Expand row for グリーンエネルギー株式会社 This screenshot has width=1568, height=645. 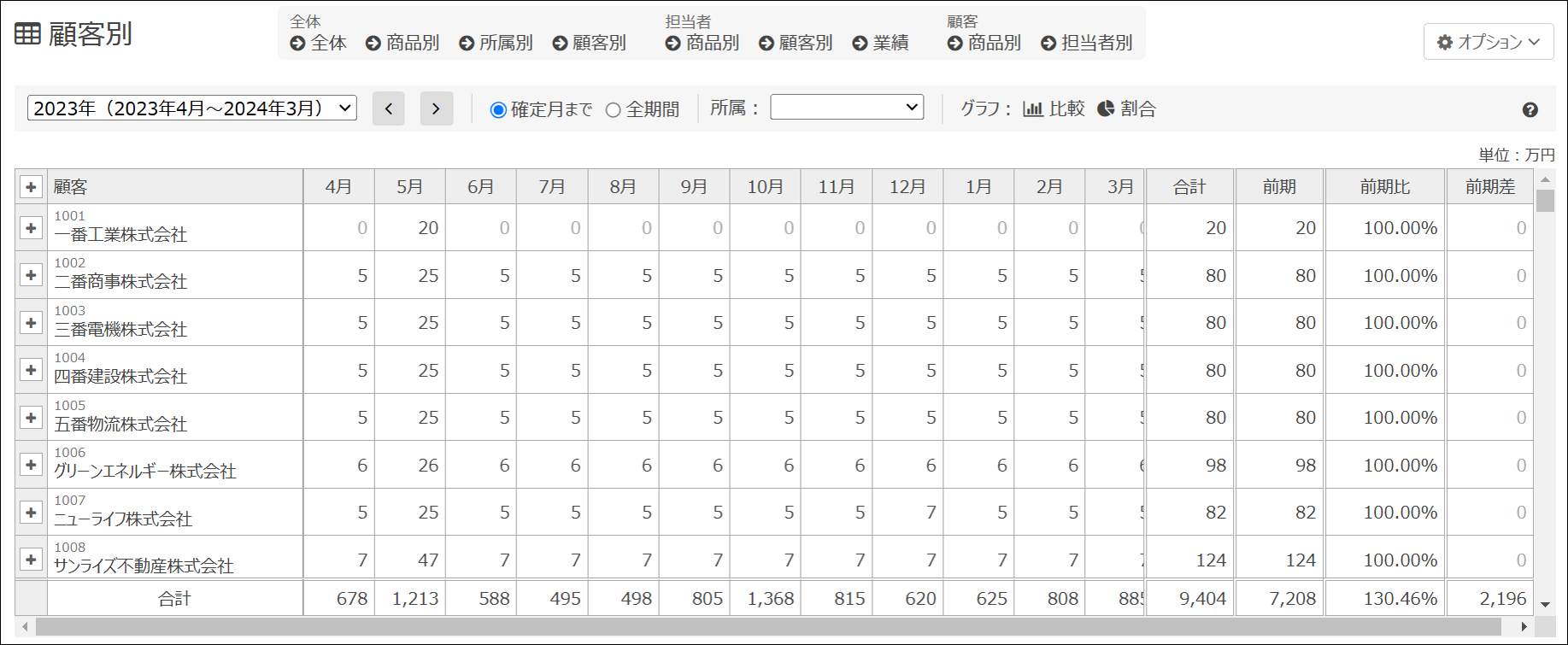point(31,464)
